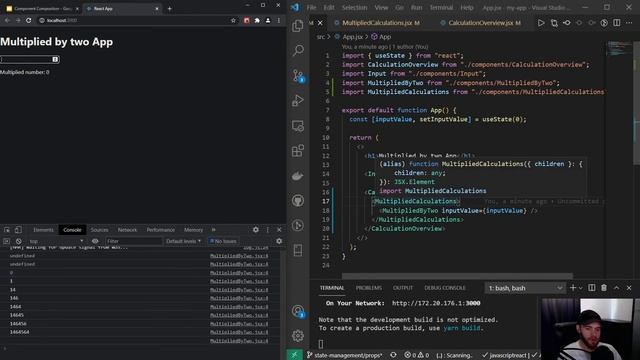Open Chrome extensions puzzle icon
640x360 pixels.
[257, 20]
